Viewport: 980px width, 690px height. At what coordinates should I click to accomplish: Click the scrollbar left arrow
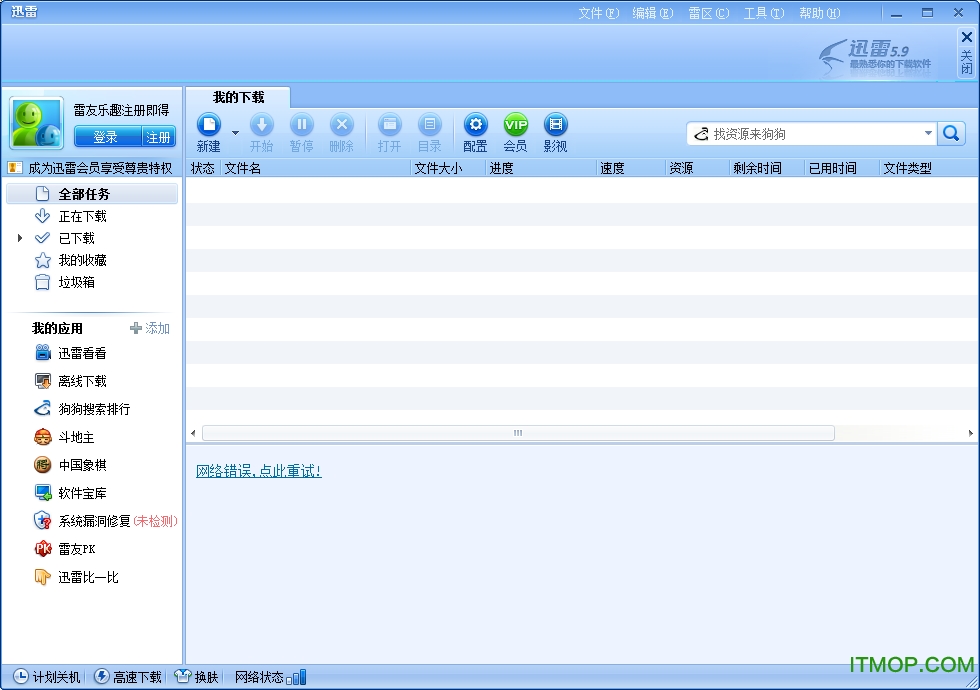coord(193,432)
